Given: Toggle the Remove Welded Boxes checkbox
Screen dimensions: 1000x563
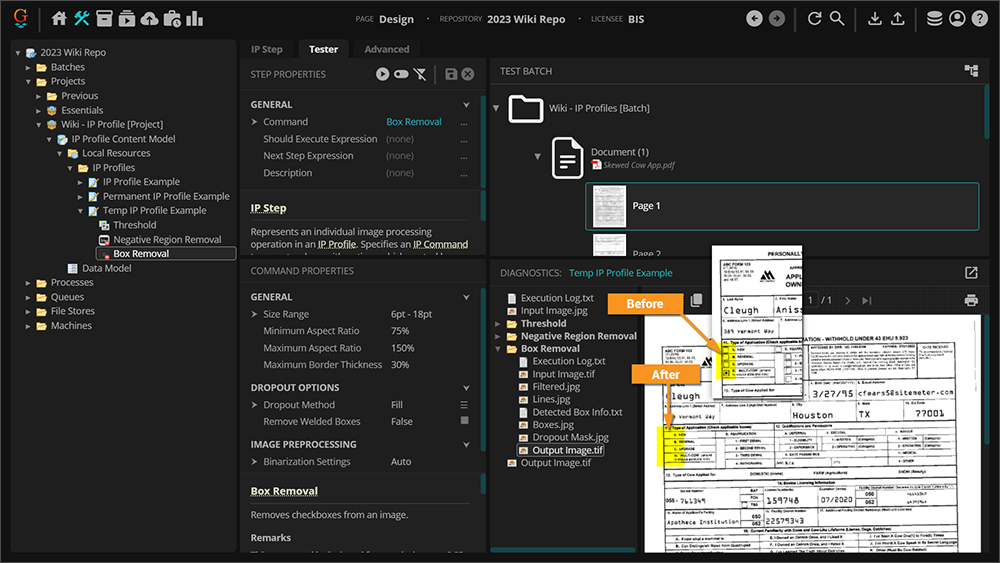Looking at the screenshot, I should 464,421.
